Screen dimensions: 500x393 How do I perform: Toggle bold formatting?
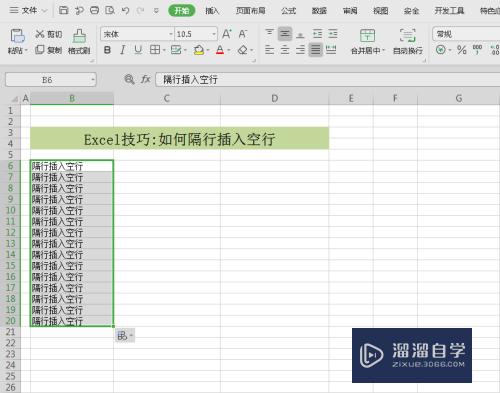click(x=107, y=50)
